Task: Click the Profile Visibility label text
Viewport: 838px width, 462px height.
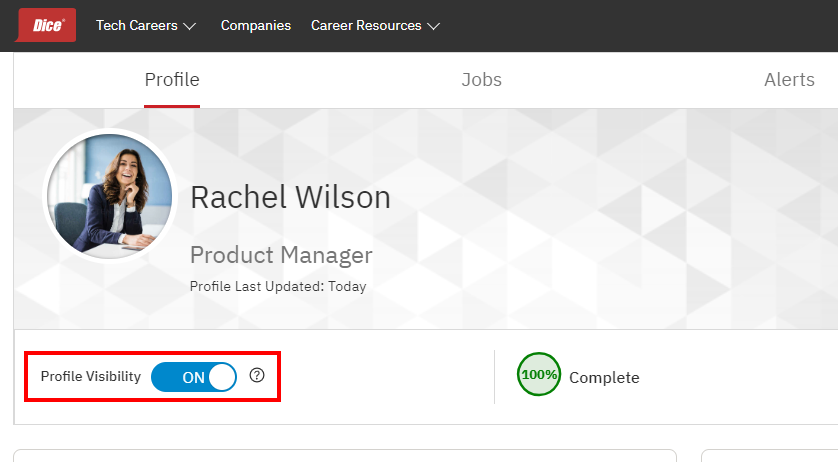Action: click(x=91, y=377)
